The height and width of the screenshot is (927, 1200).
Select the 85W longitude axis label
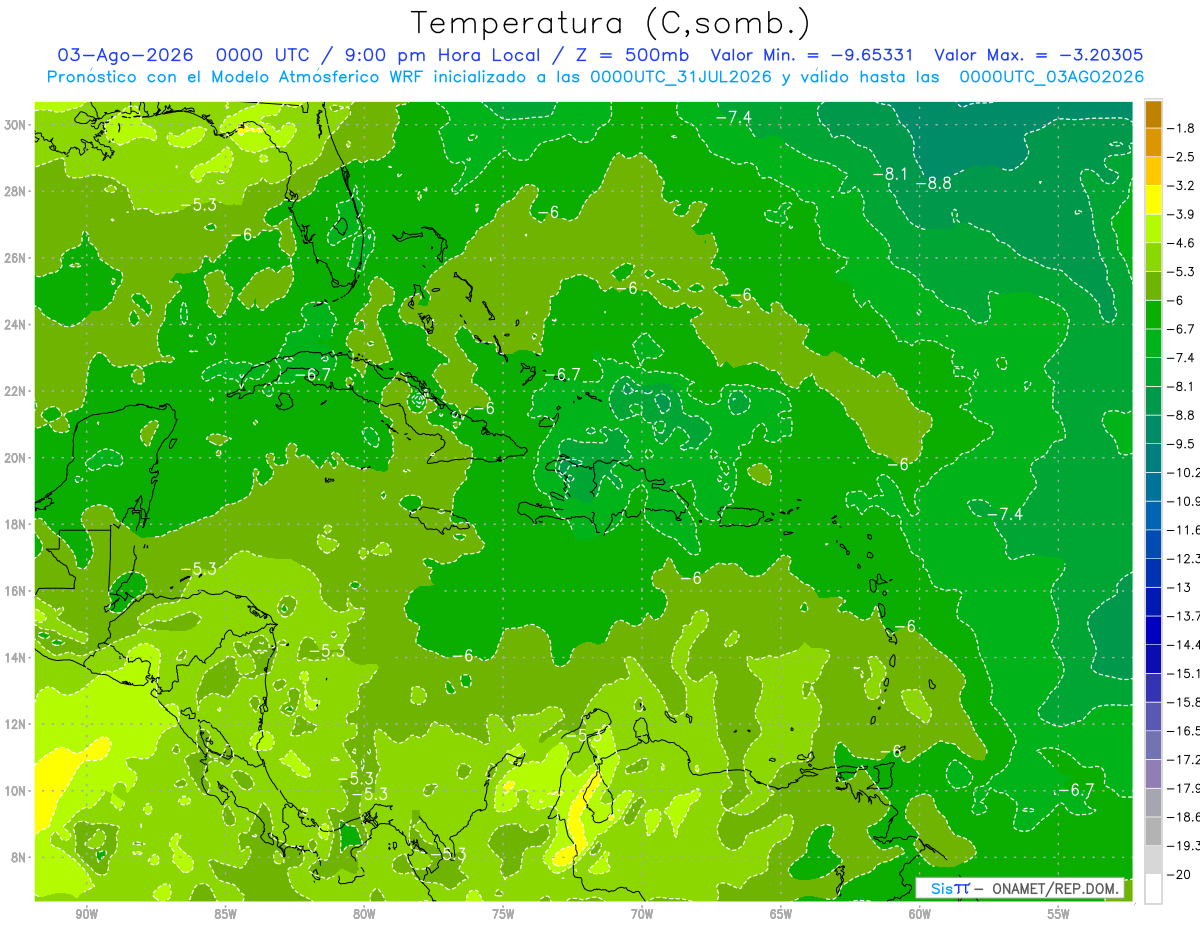[225, 914]
